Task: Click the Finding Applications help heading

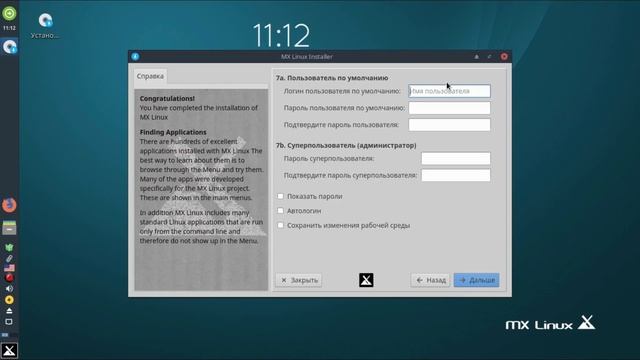Action: click(173, 132)
